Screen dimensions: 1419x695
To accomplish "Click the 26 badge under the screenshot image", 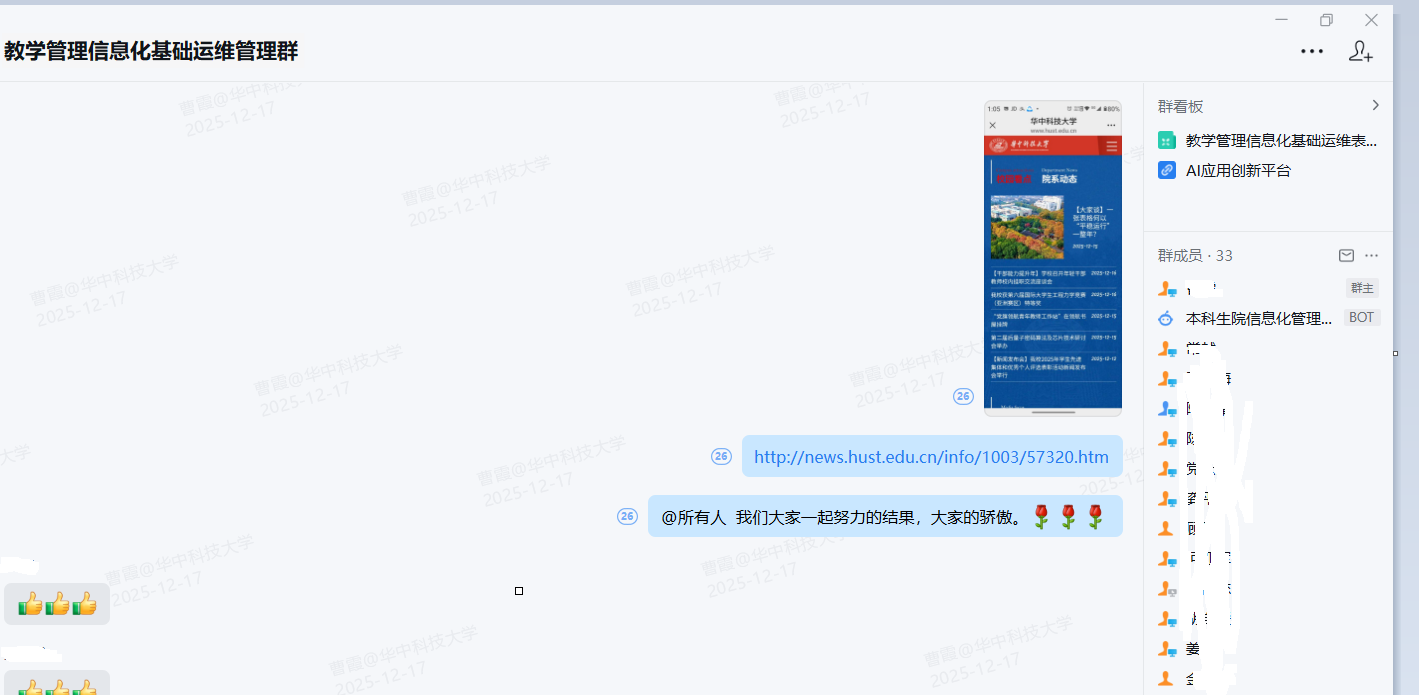I will [963, 396].
